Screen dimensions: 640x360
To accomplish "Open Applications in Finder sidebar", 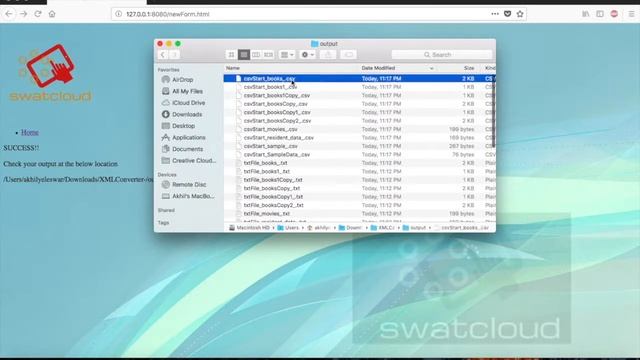I will [x=189, y=138].
